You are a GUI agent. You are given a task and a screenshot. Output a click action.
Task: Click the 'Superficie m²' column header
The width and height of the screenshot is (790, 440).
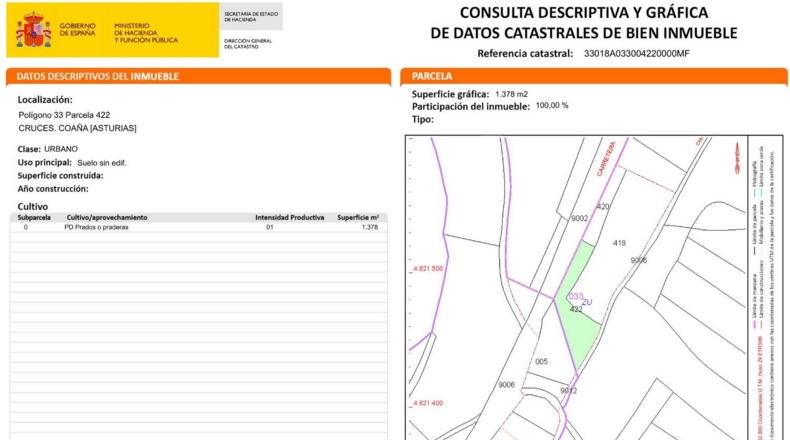358,218
